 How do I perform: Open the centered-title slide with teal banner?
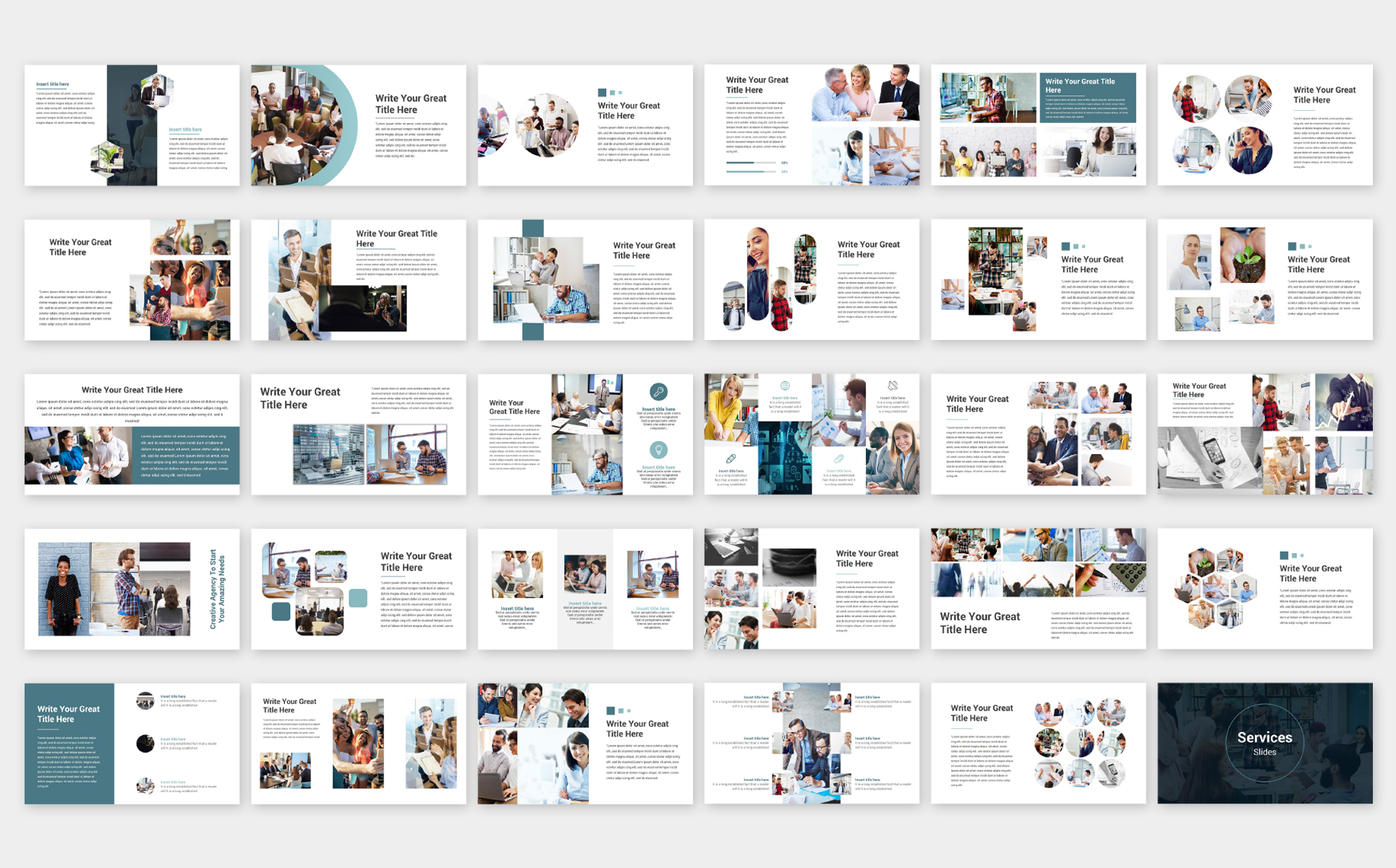(132, 434)
